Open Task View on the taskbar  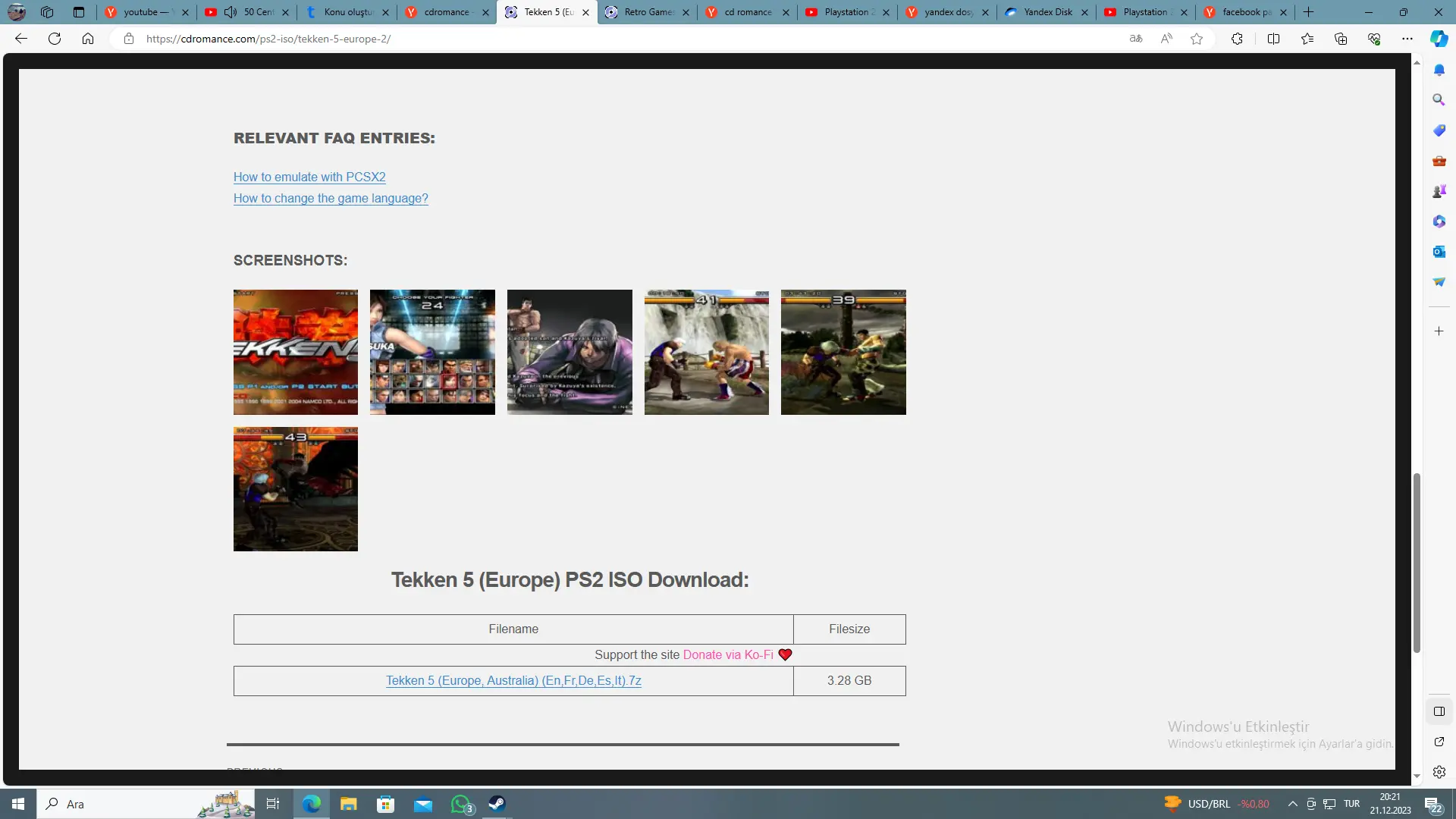coord(273,804)
